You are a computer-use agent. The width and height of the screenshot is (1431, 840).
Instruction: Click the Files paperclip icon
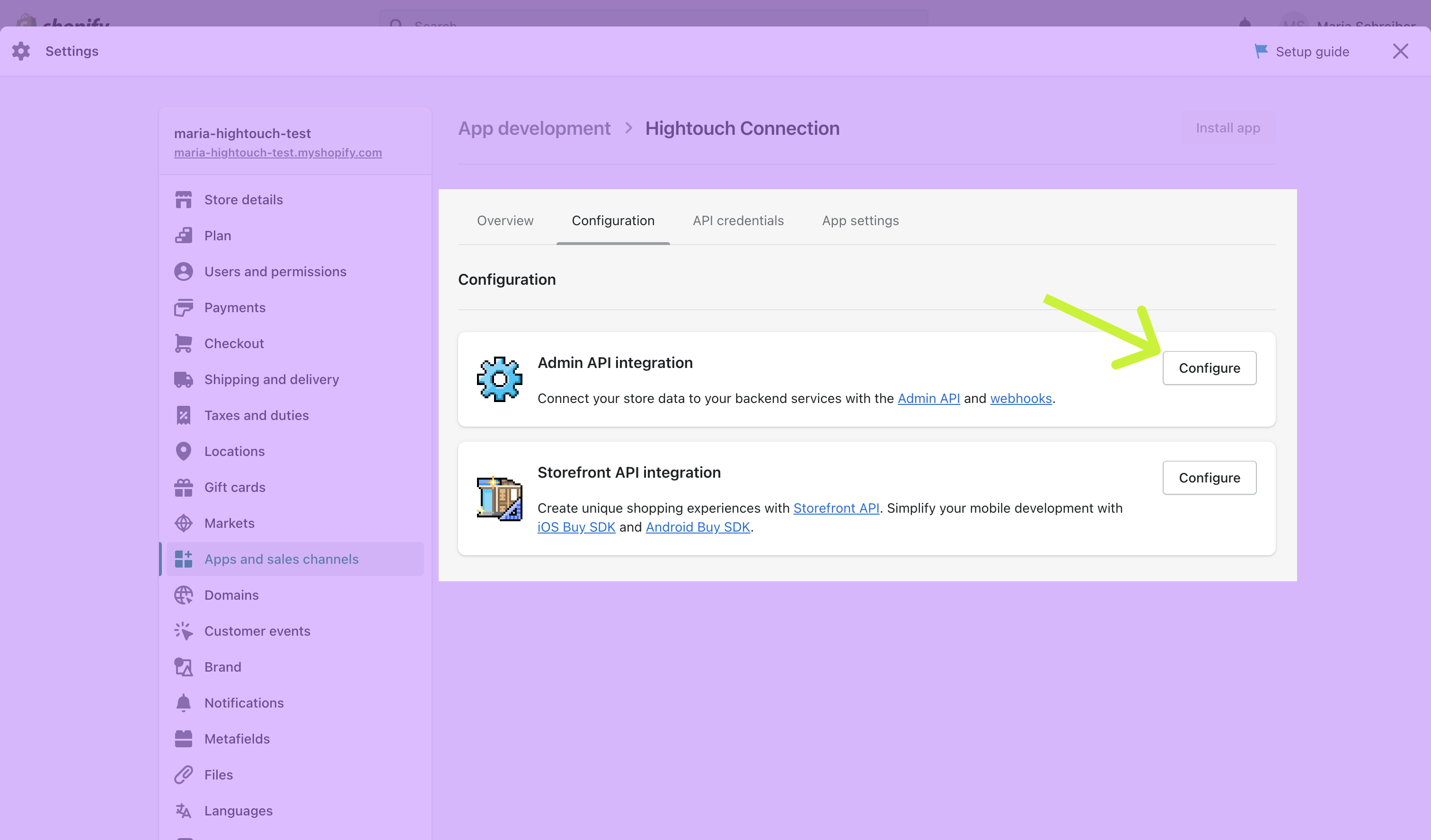[184, 775]
